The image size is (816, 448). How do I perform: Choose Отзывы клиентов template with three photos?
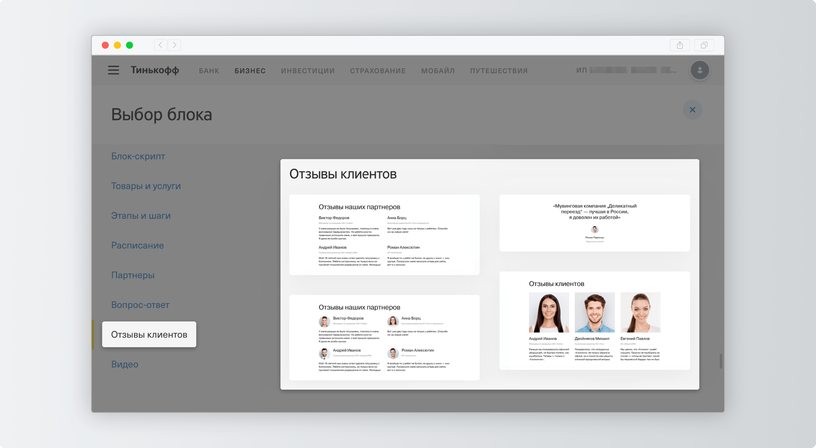point(594,321)
